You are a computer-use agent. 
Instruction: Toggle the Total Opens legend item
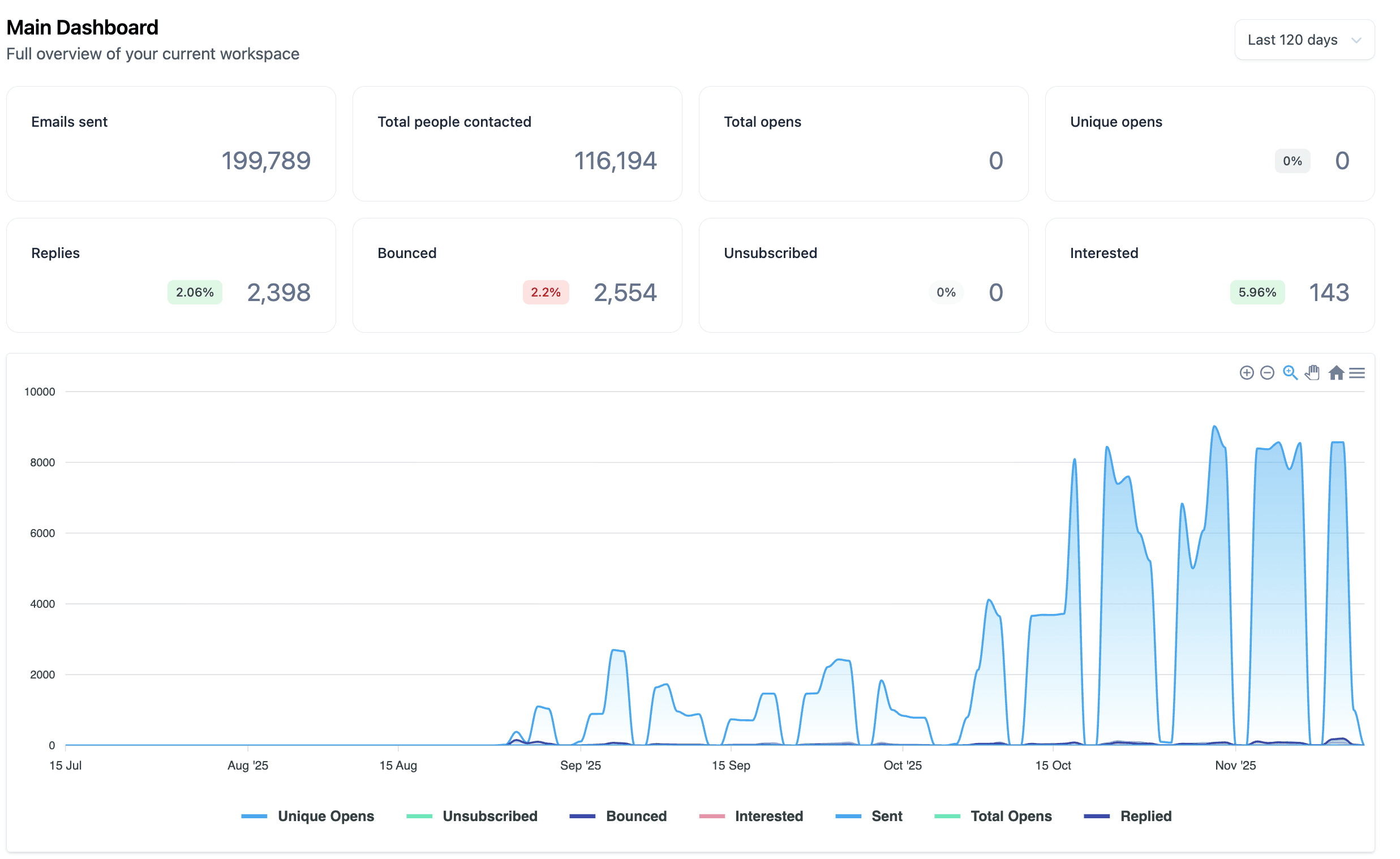click(993, 816)
